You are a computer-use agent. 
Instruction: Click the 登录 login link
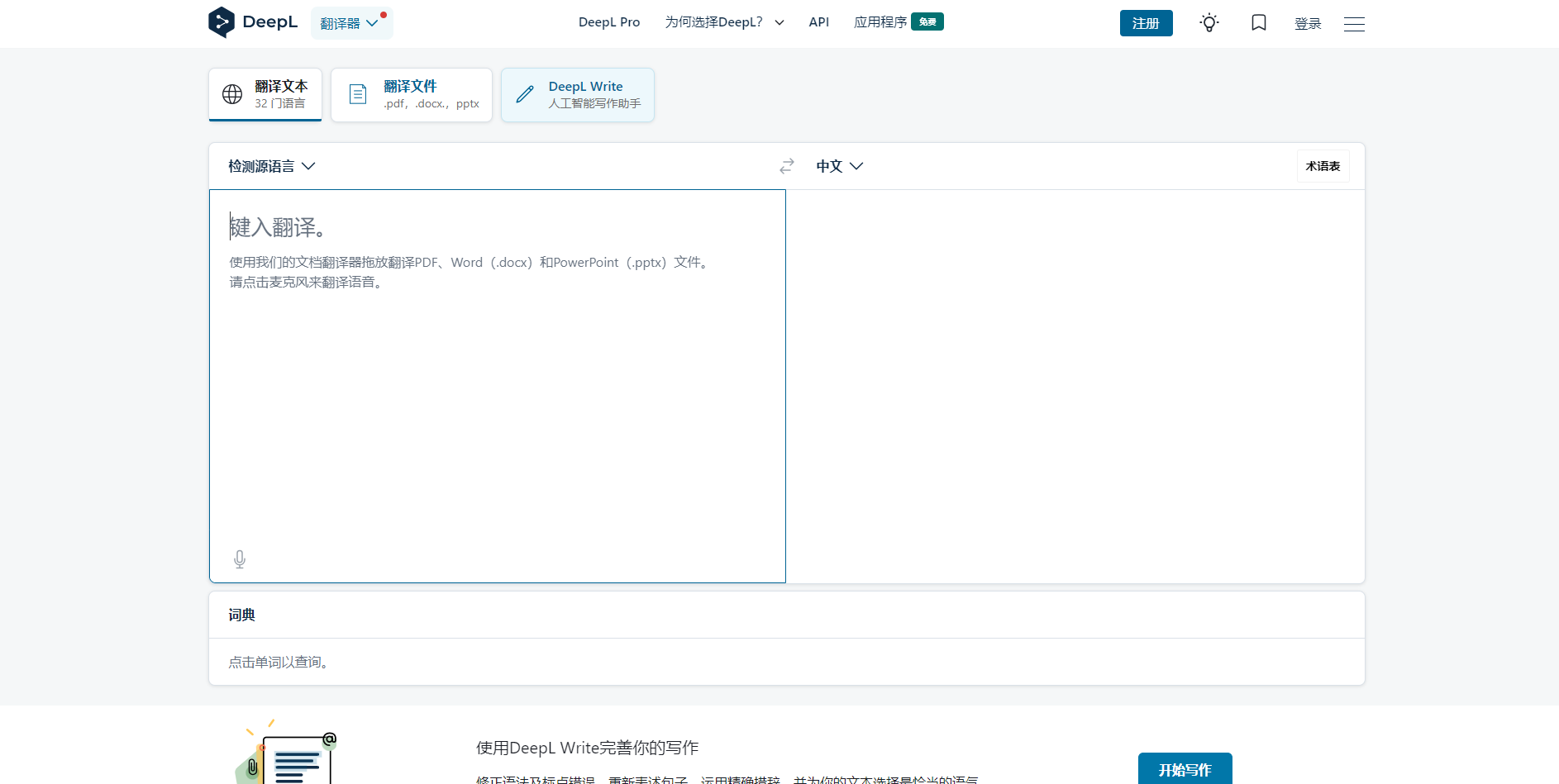1307,24
